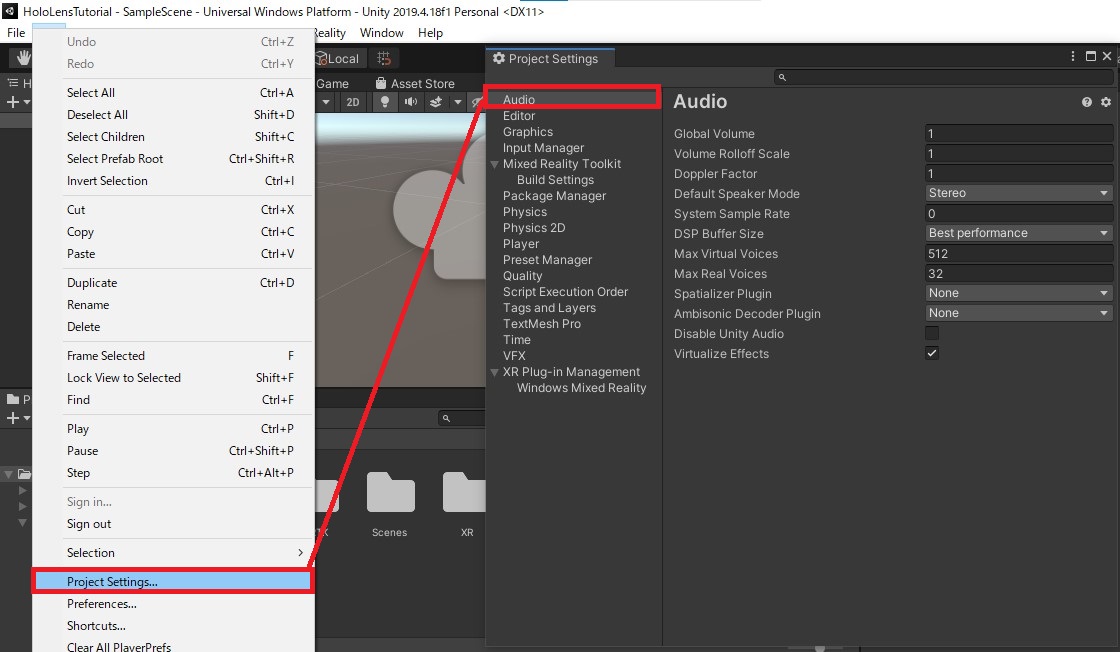Click the Project panel search box
Screen dimensions: 1120x652
coord(462,418)
